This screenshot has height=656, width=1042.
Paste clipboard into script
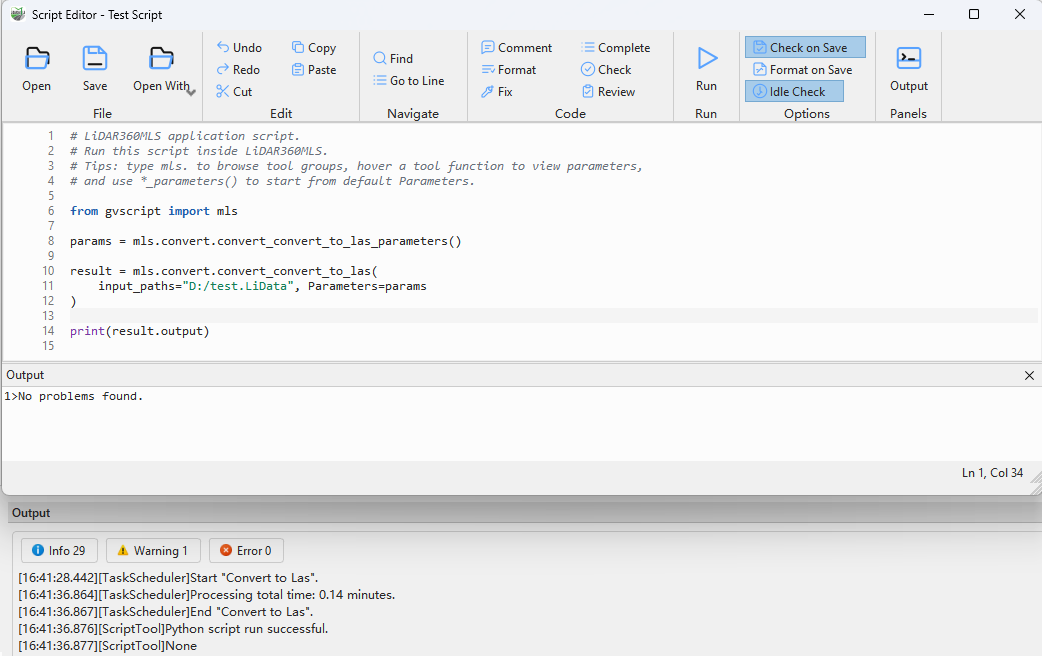coord(314,70)
